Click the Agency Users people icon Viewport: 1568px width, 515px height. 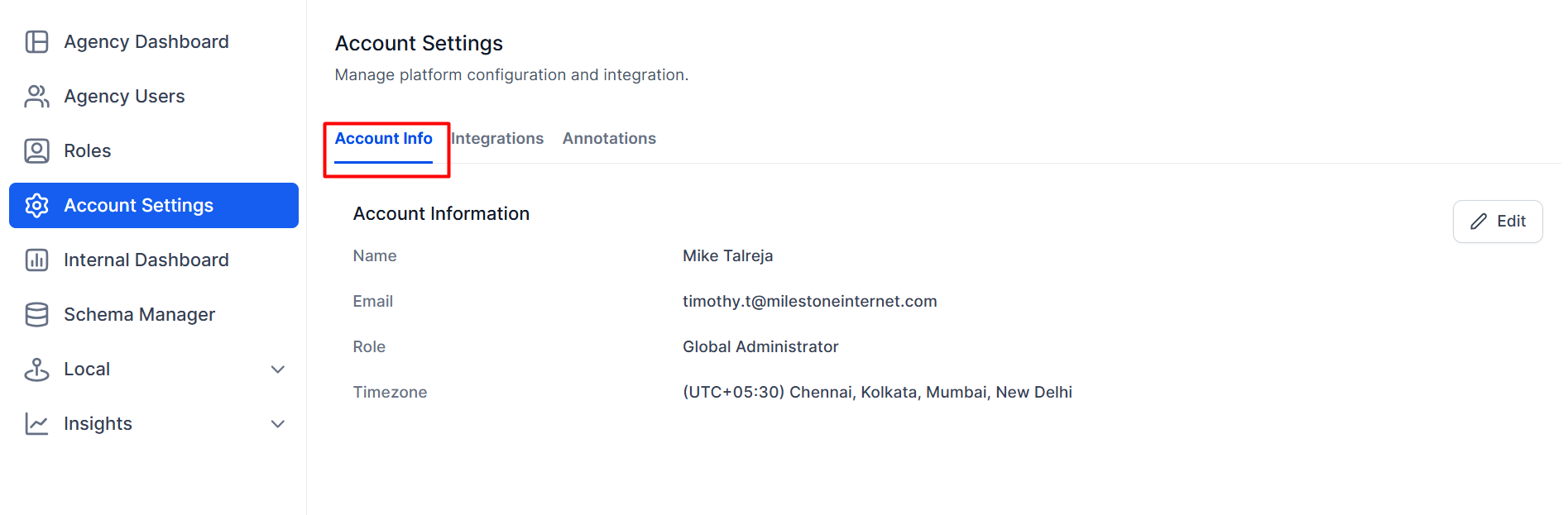click(x=36, y=96)
